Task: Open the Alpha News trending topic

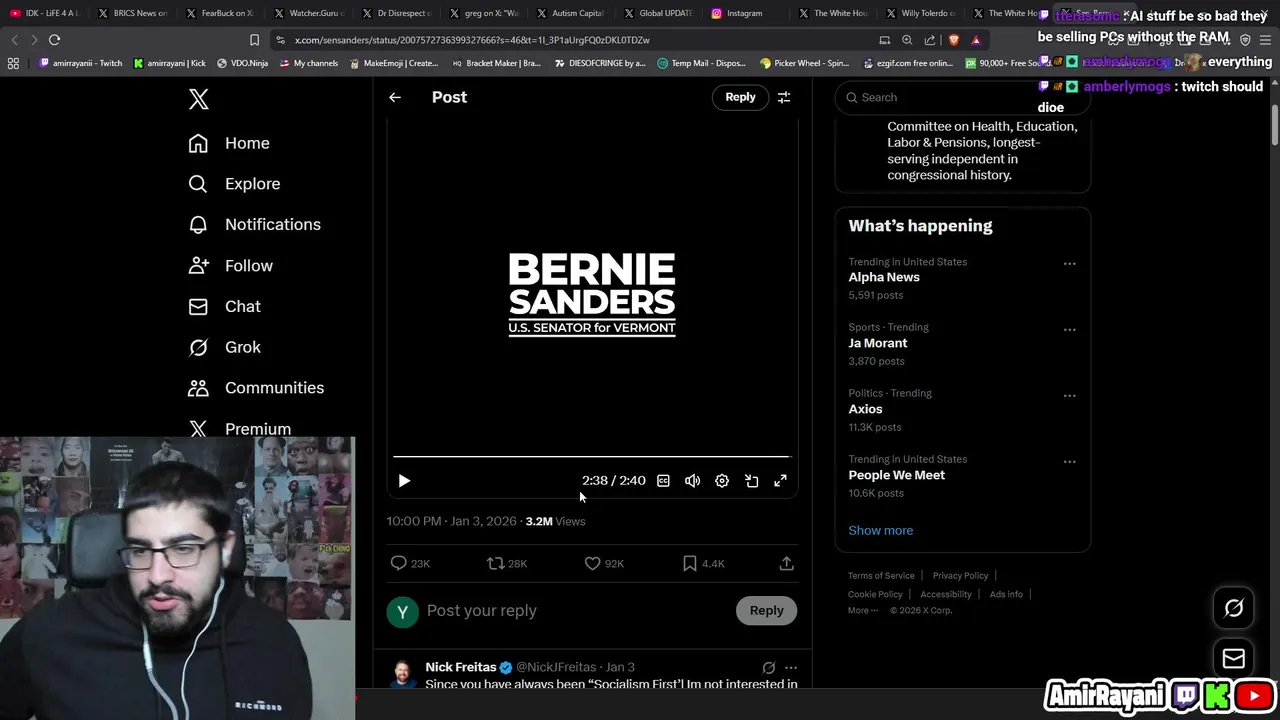Action: [884, 277]
